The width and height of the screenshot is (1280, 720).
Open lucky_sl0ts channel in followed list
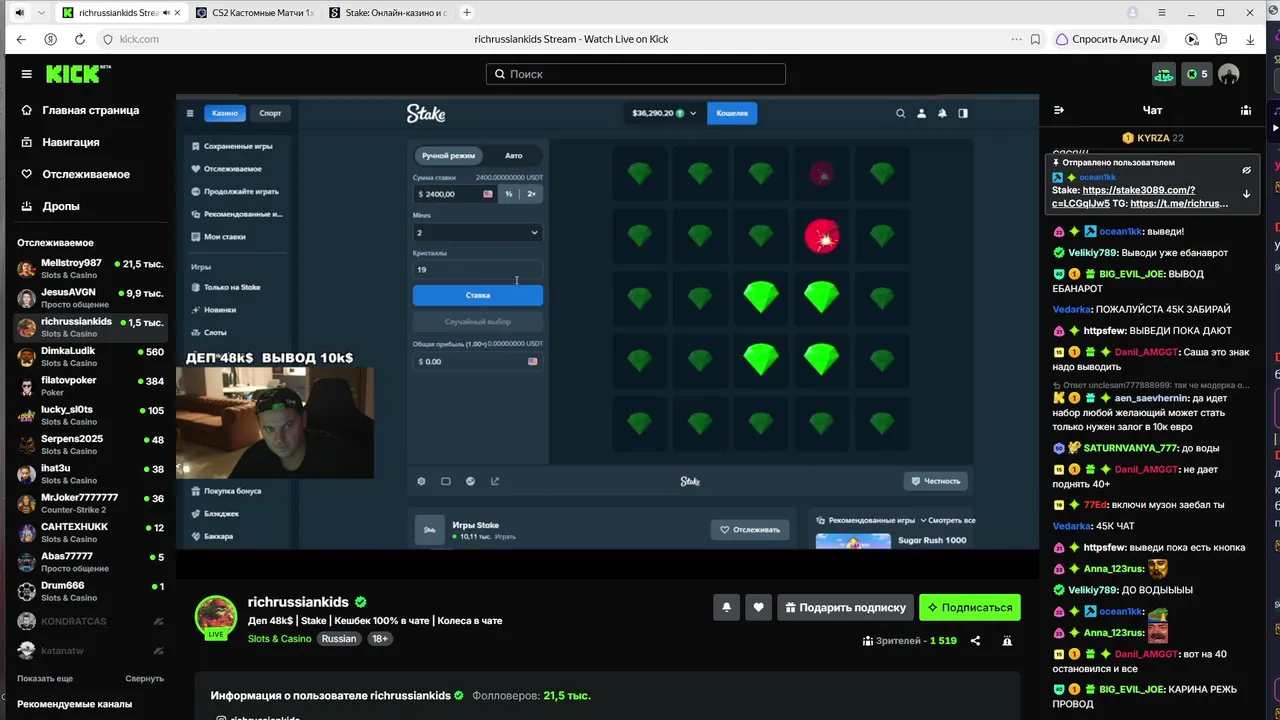click(x=90, y=415)
